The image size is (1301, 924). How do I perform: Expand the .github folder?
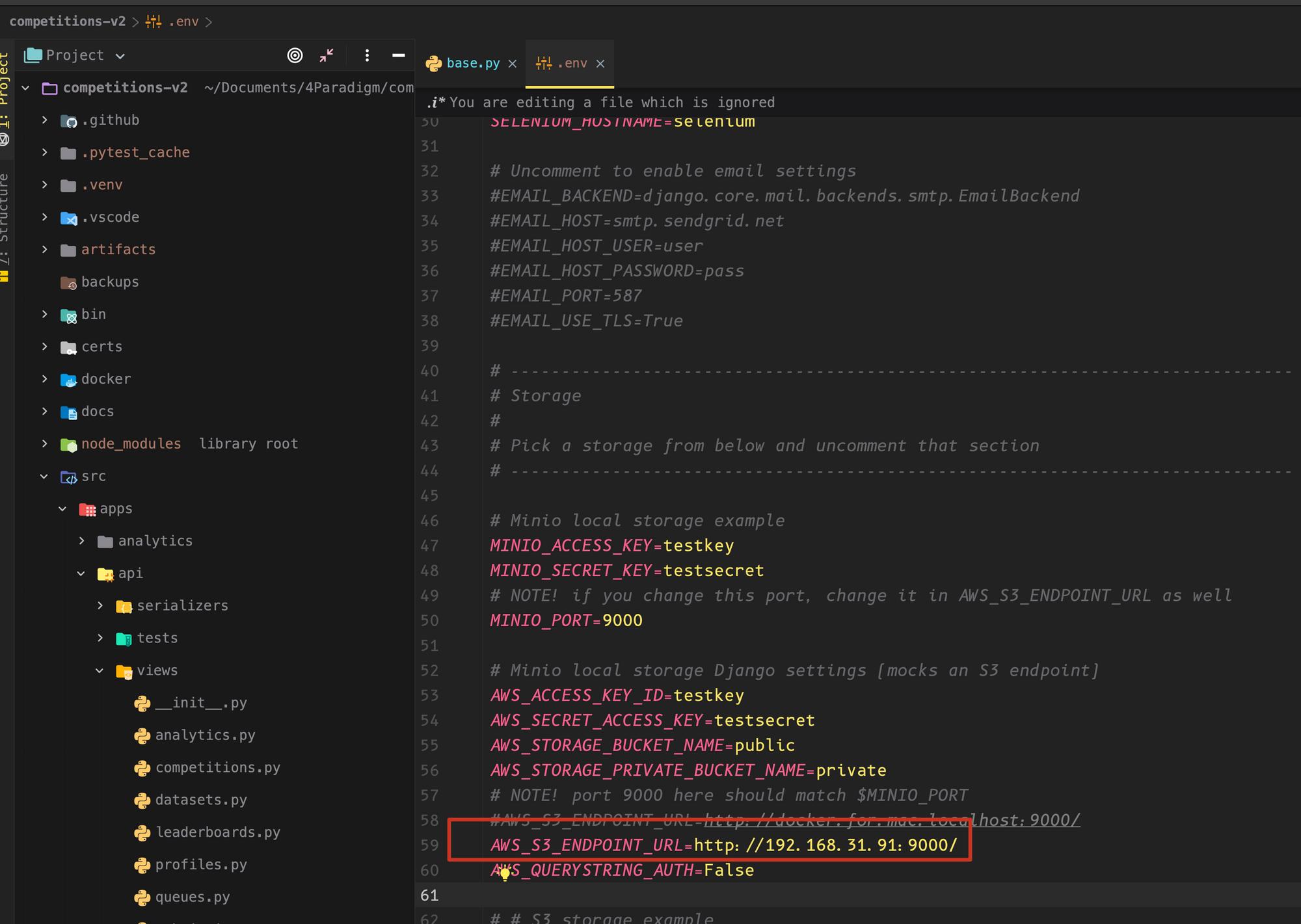click(x=44, y=120)
